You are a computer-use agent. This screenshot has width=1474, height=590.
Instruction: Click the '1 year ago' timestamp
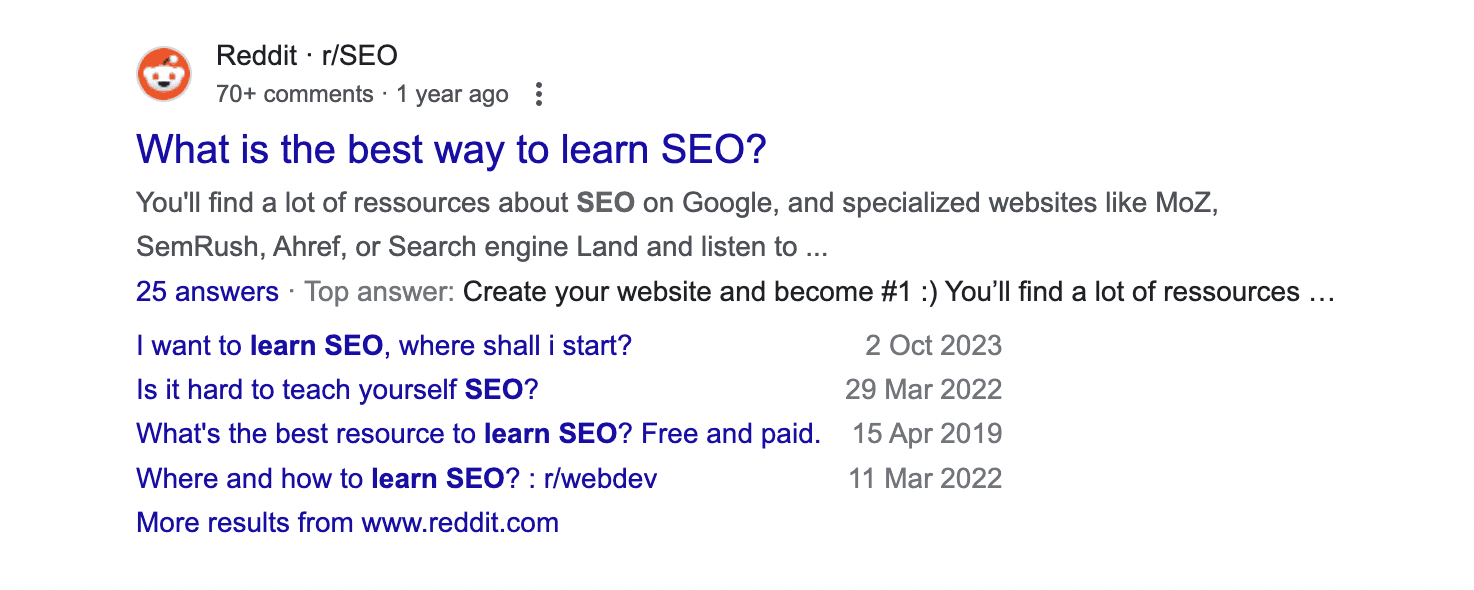(x=452, y=93)
